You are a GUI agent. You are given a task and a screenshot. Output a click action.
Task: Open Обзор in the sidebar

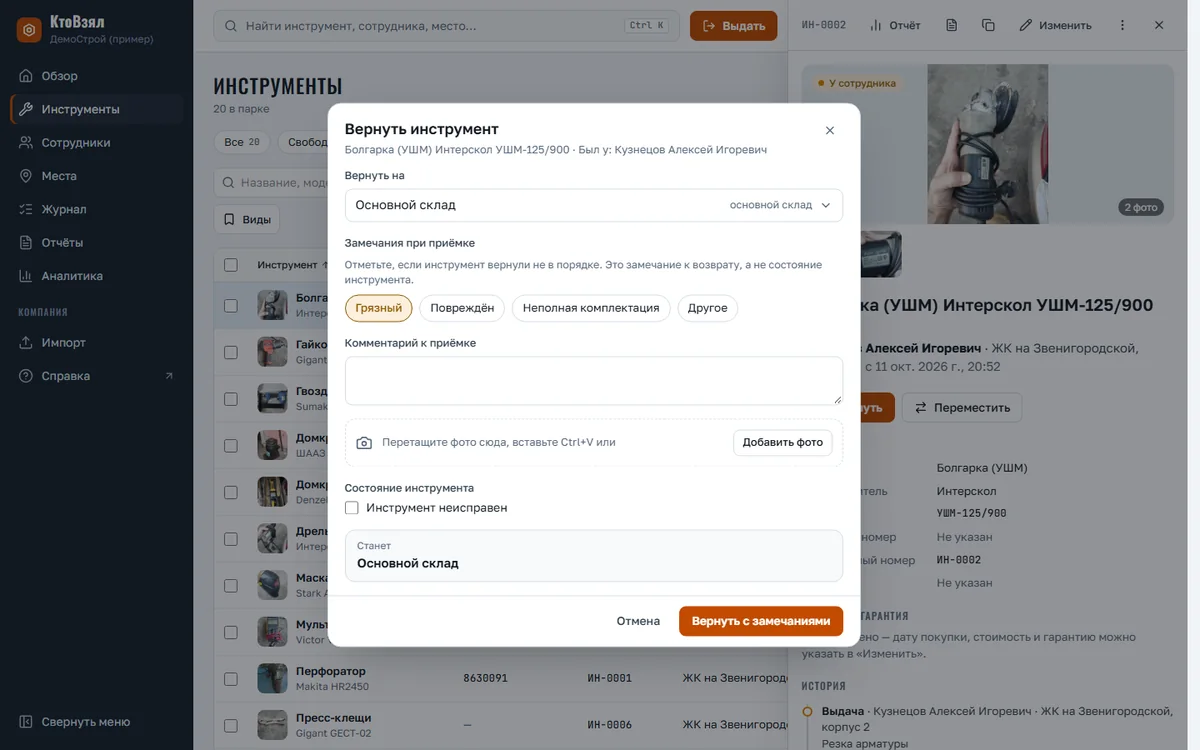pyautogui.click(x=97, y=76)
